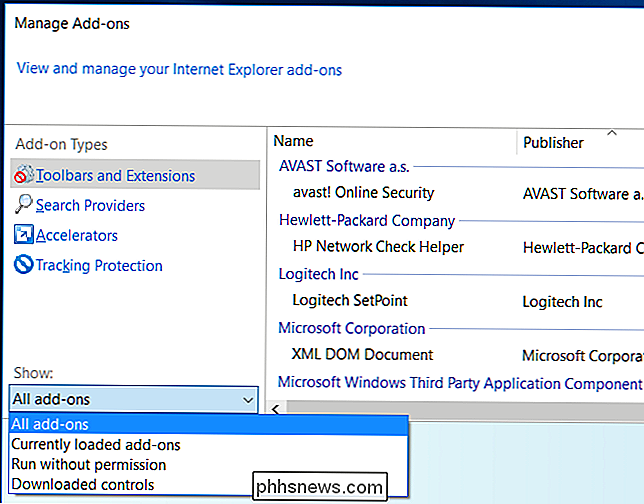The height and width of the screenshot is (504, 644).
Task: Open the Tracking Protection add-on type
Action: point(99,265)
